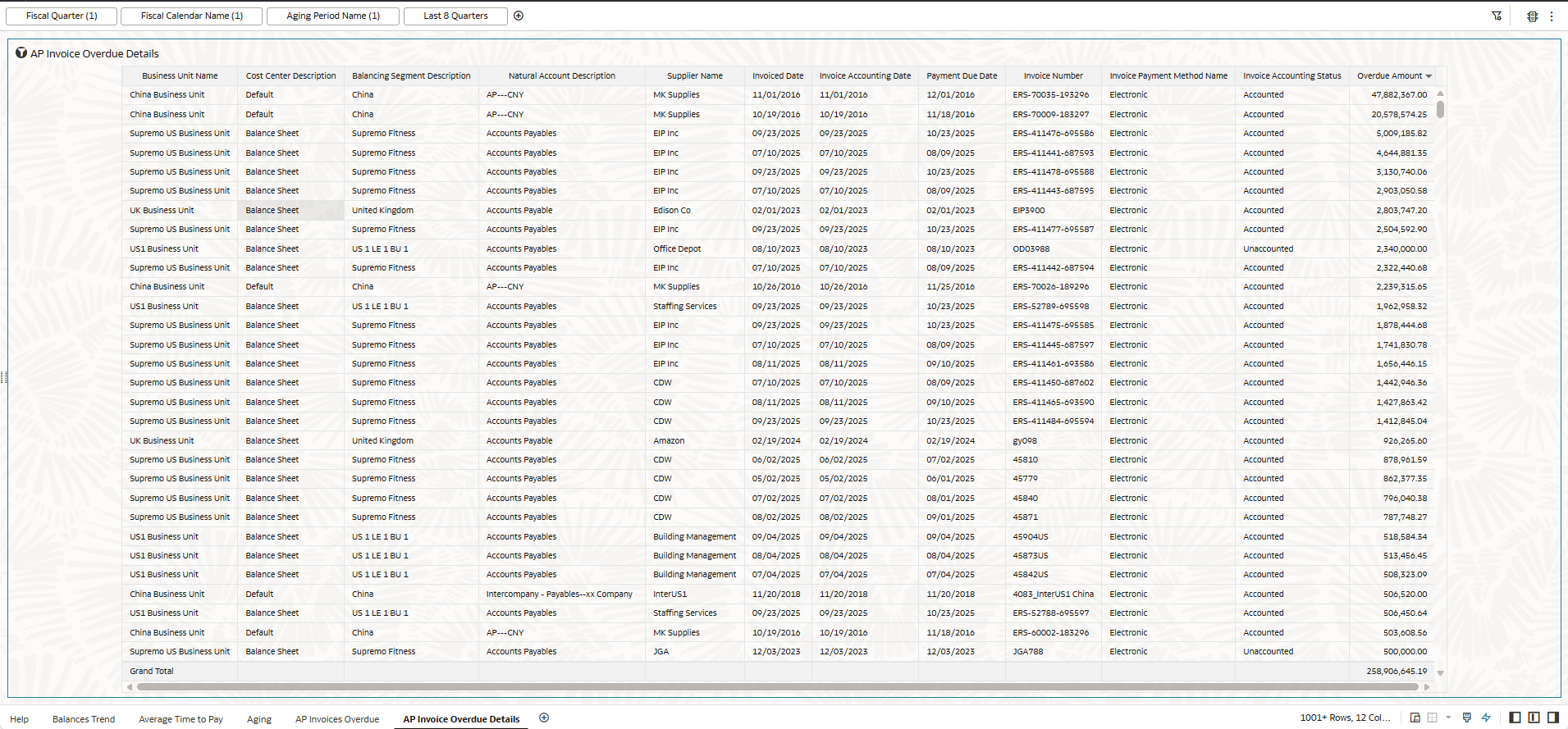Open the traffic-light watchlist icon top right

1532,16
